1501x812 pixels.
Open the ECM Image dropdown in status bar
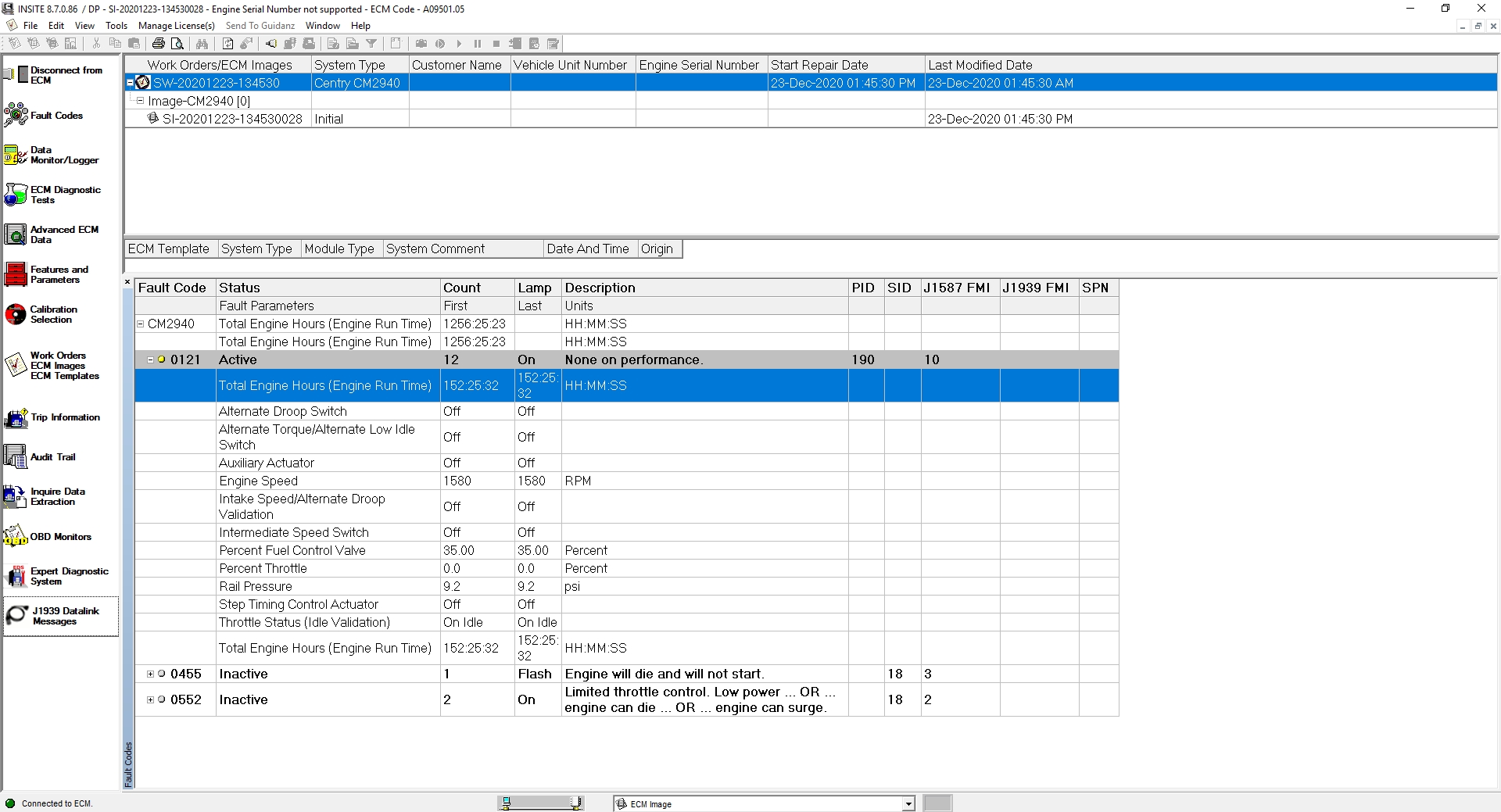pyautogui.click(x=908, y=803)
